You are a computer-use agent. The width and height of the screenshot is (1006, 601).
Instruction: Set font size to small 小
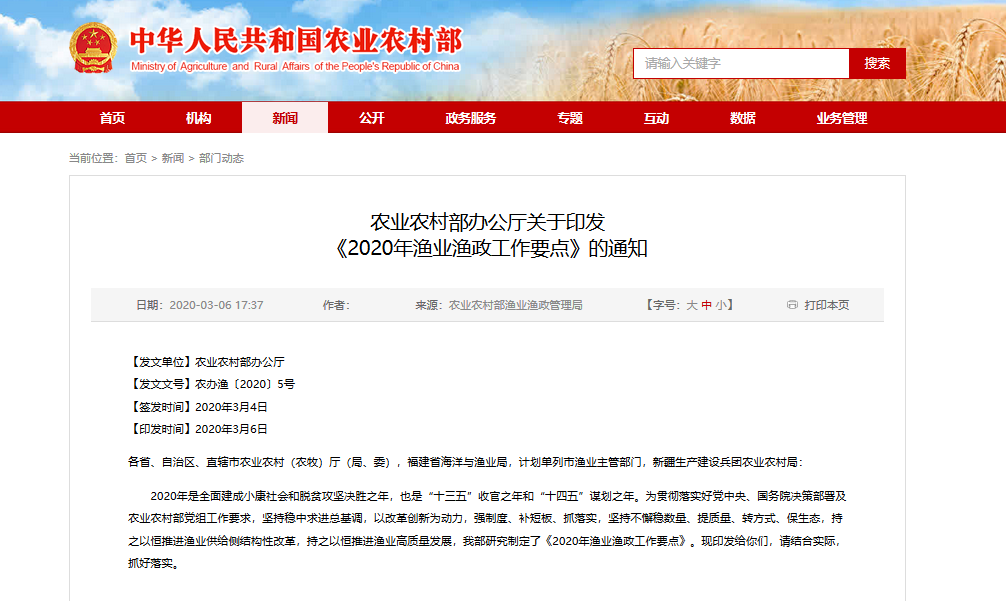click(x=721, y=305)
